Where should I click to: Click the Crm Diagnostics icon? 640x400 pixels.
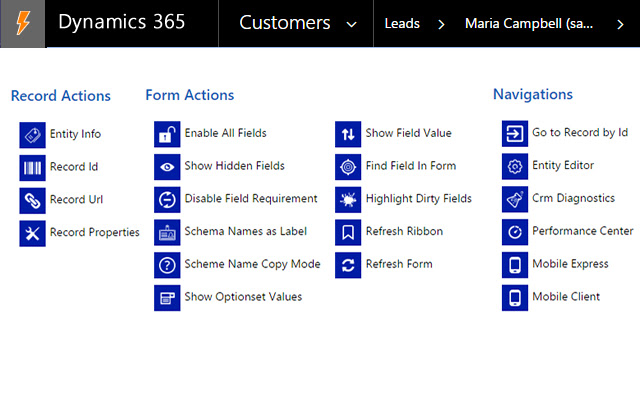[515, 198]
